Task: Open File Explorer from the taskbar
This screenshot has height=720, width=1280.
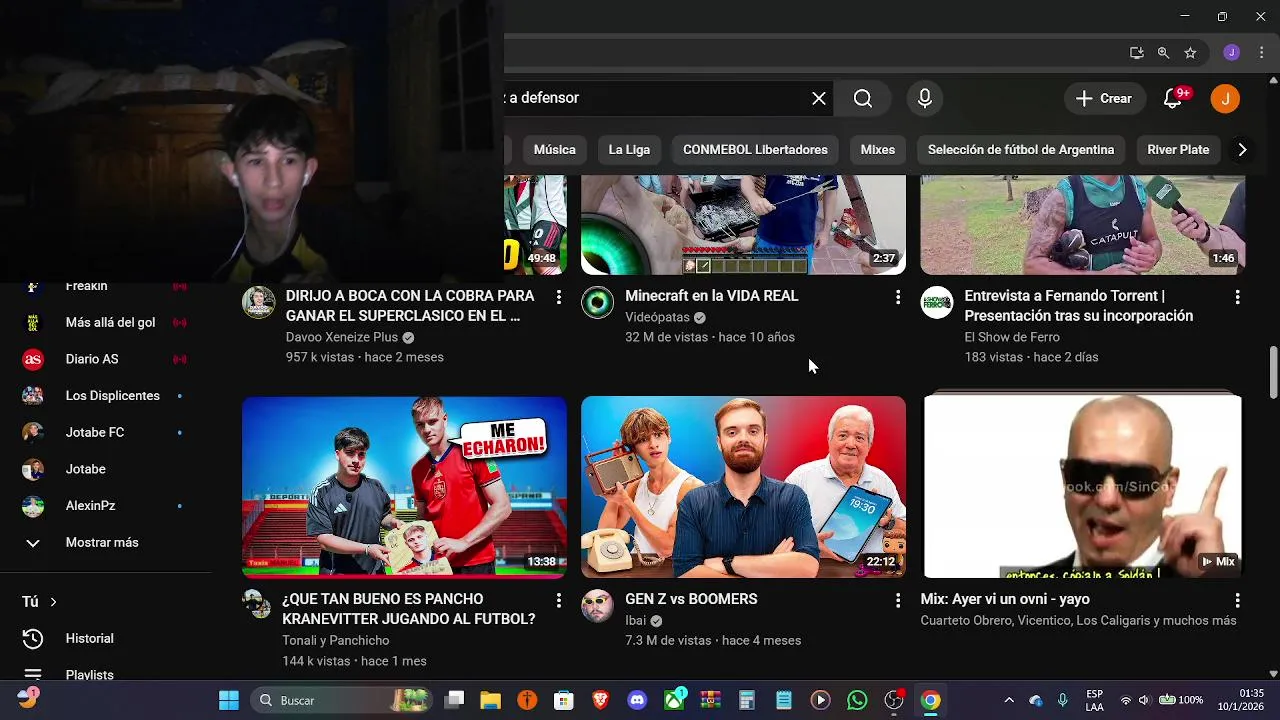Action: [x=490, y=700]
